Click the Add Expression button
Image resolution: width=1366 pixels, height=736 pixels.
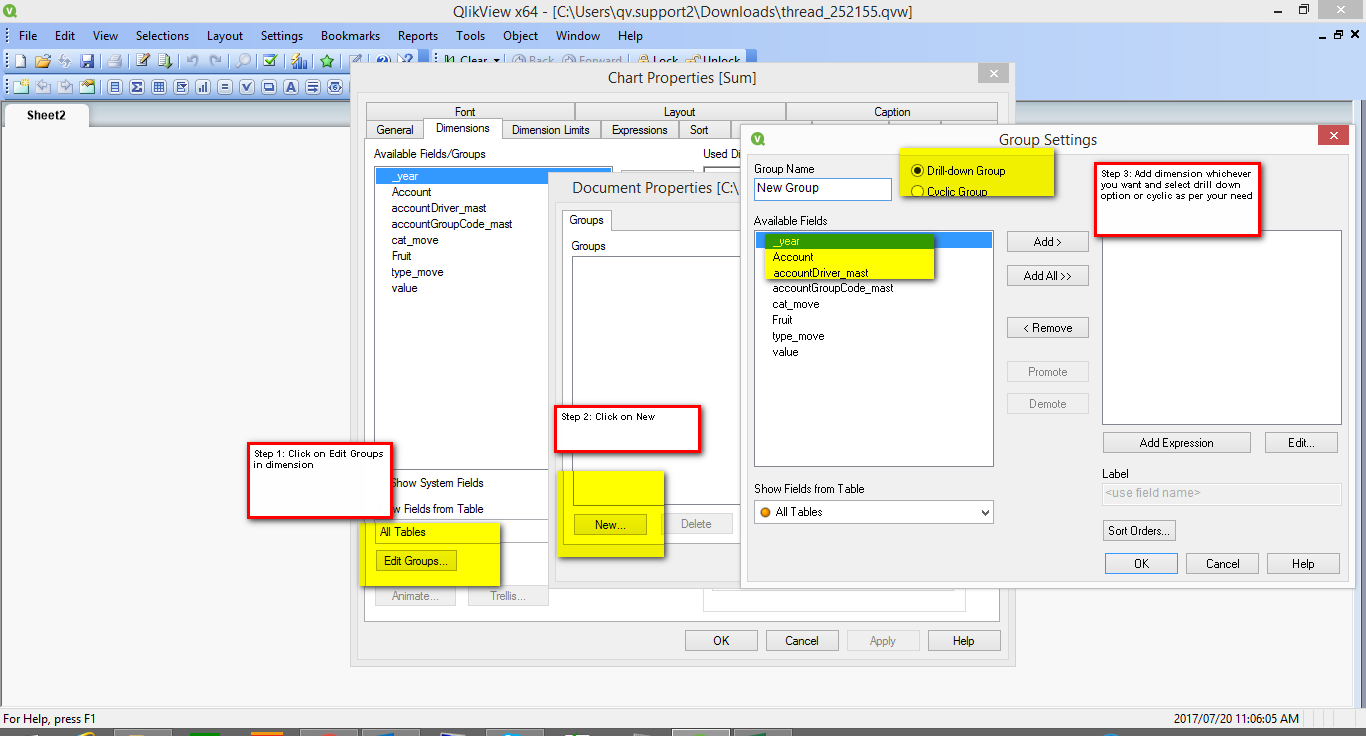click(1177, 443)
